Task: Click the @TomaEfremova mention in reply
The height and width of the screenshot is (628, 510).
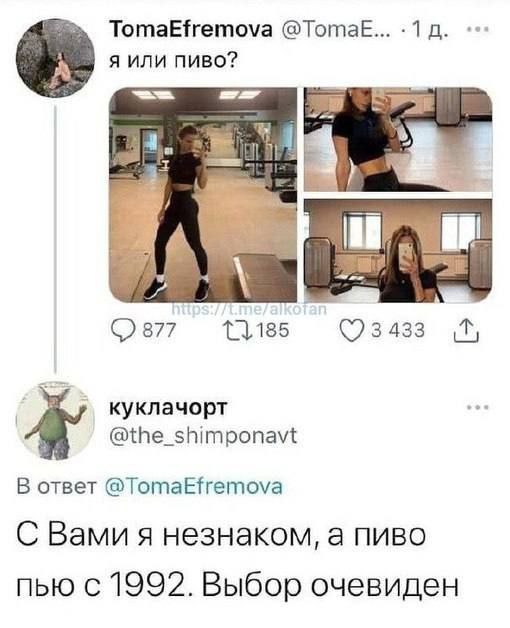Action: coord(194,487)
